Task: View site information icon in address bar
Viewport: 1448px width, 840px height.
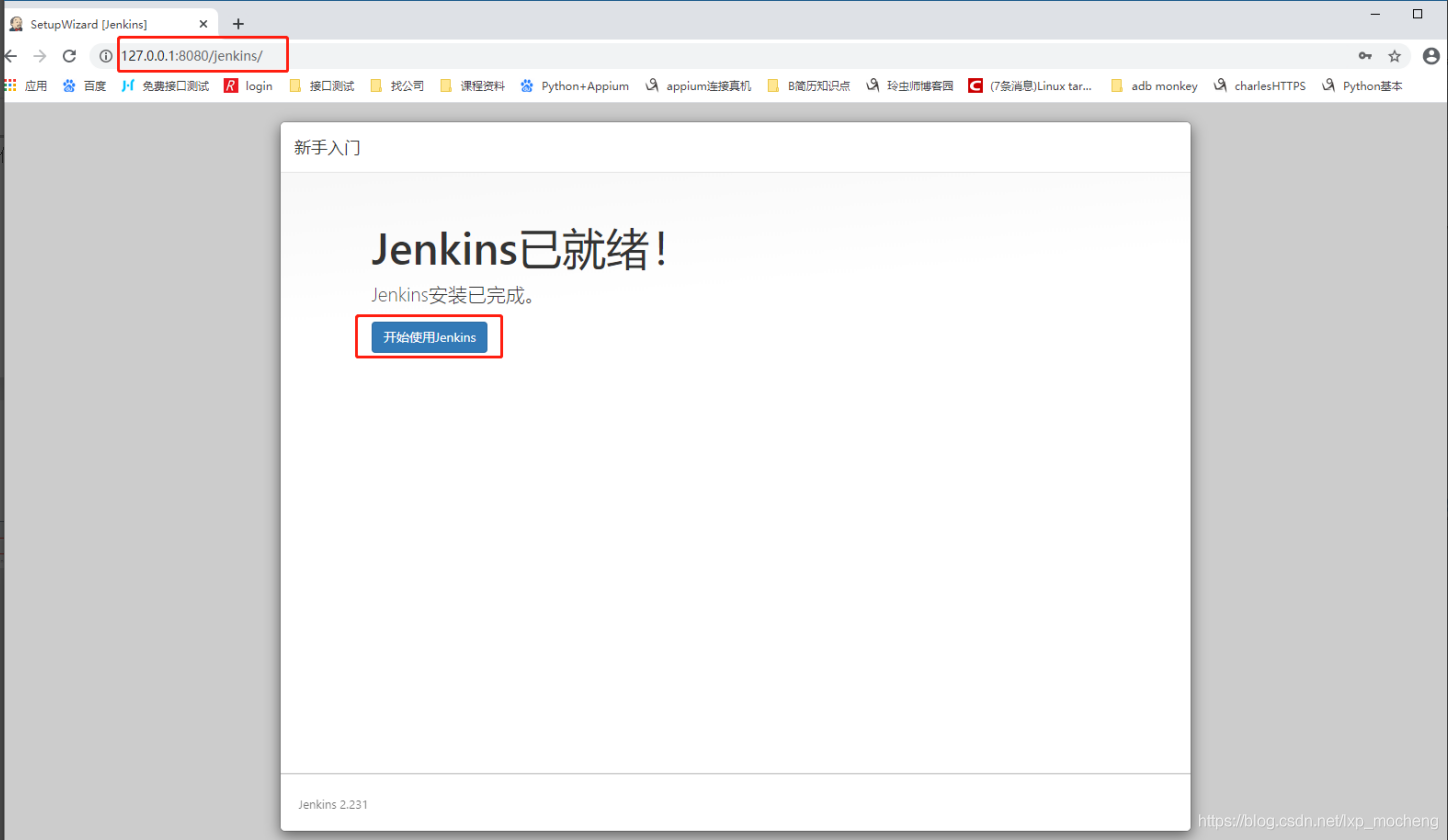Action: [x=106, y=56]
